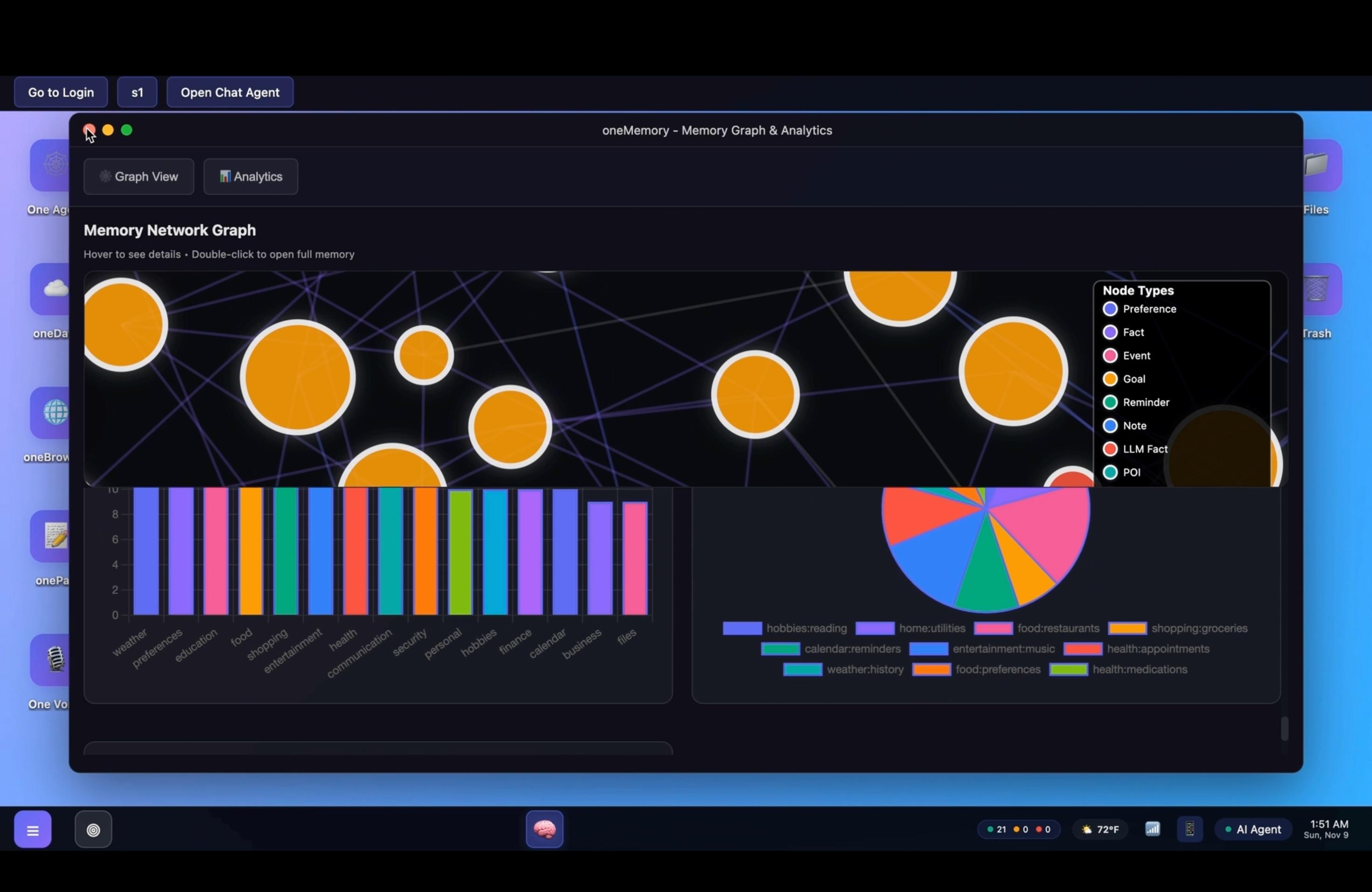Toggle hobbies:reading legend in pie chart
The image size is (1372, 892).
784,628
